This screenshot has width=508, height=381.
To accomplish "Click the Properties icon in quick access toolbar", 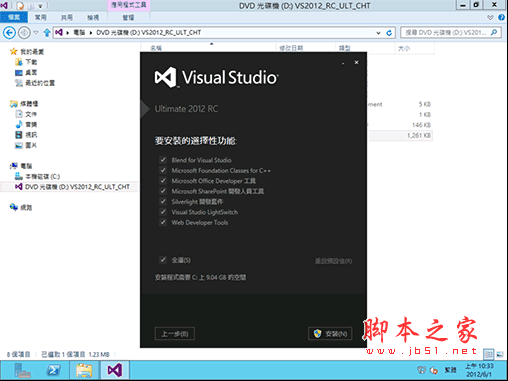I will point(21,5).
